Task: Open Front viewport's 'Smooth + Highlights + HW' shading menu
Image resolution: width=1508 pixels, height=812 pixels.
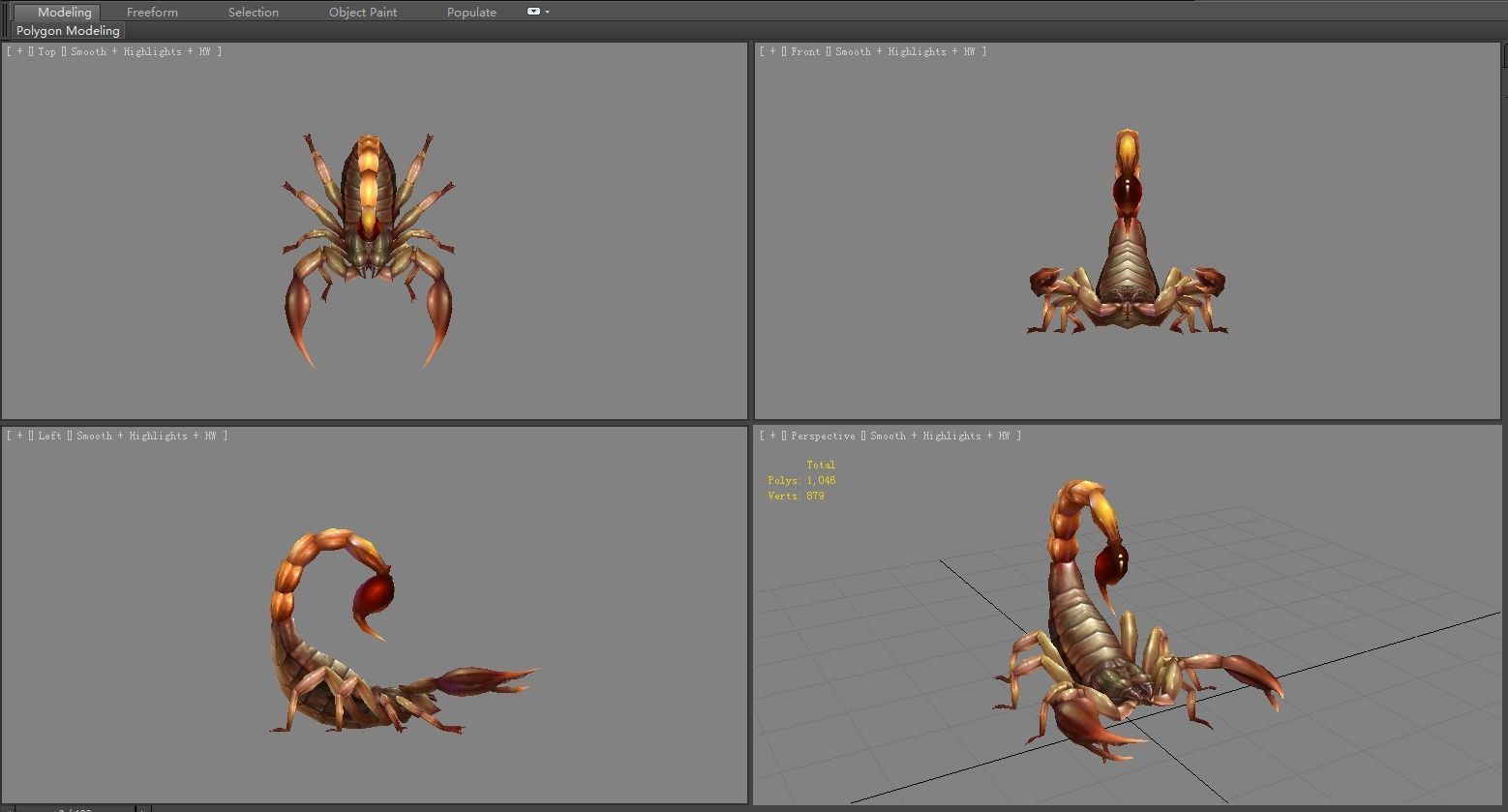Action: (905, 51)
